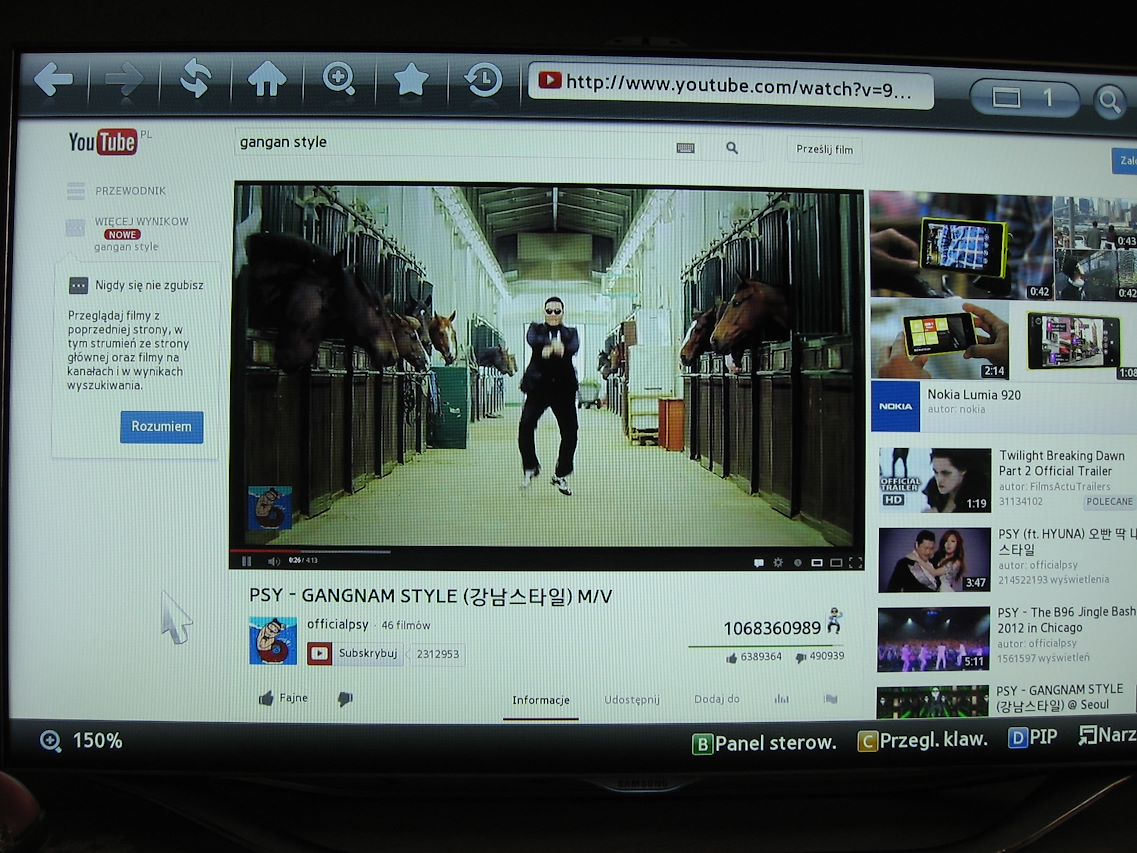Open the Nokia Lumia 920 channel link

click(974, 395)
